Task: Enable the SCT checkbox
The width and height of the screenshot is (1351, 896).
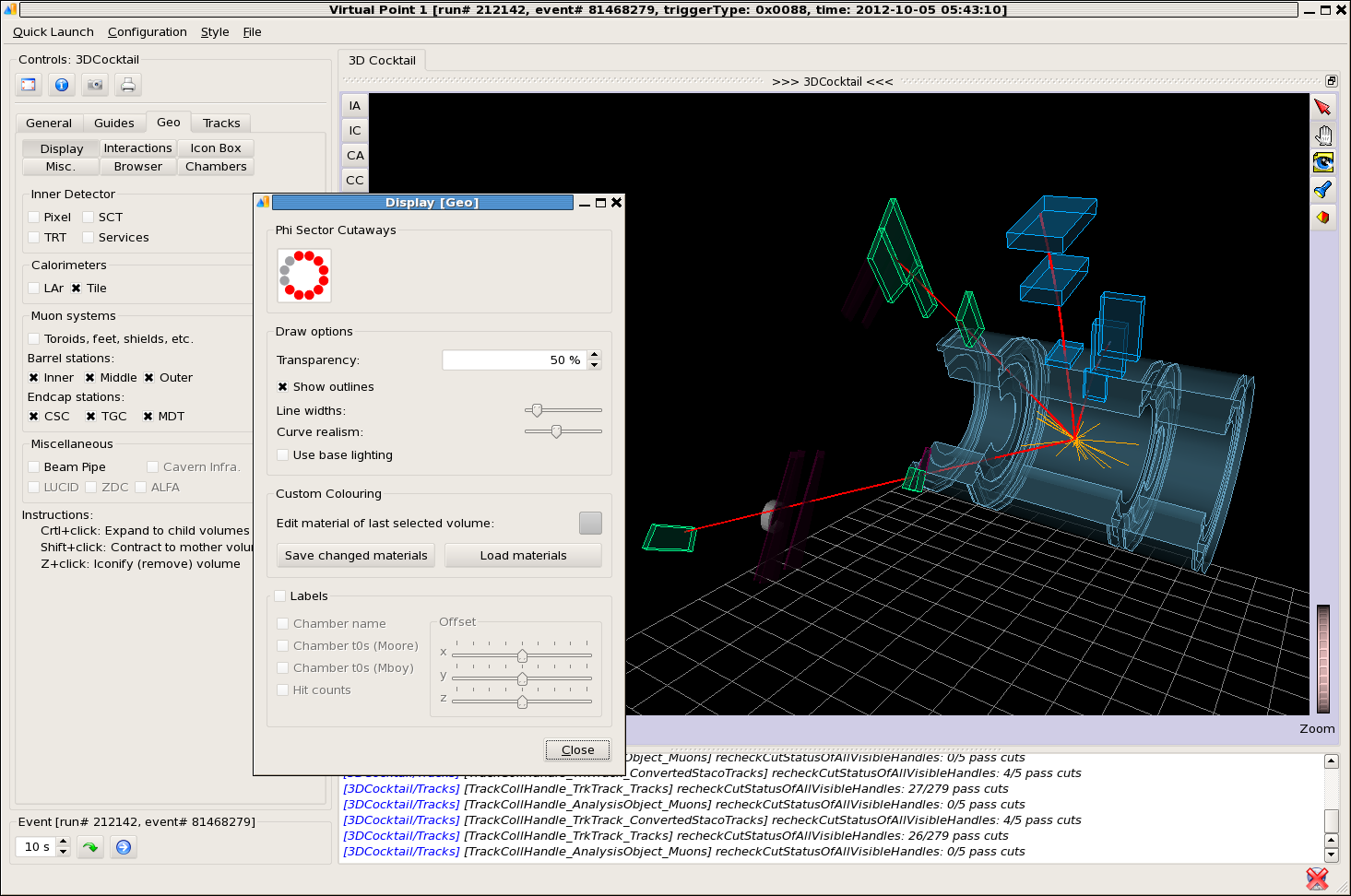Action: coord(89,218)
